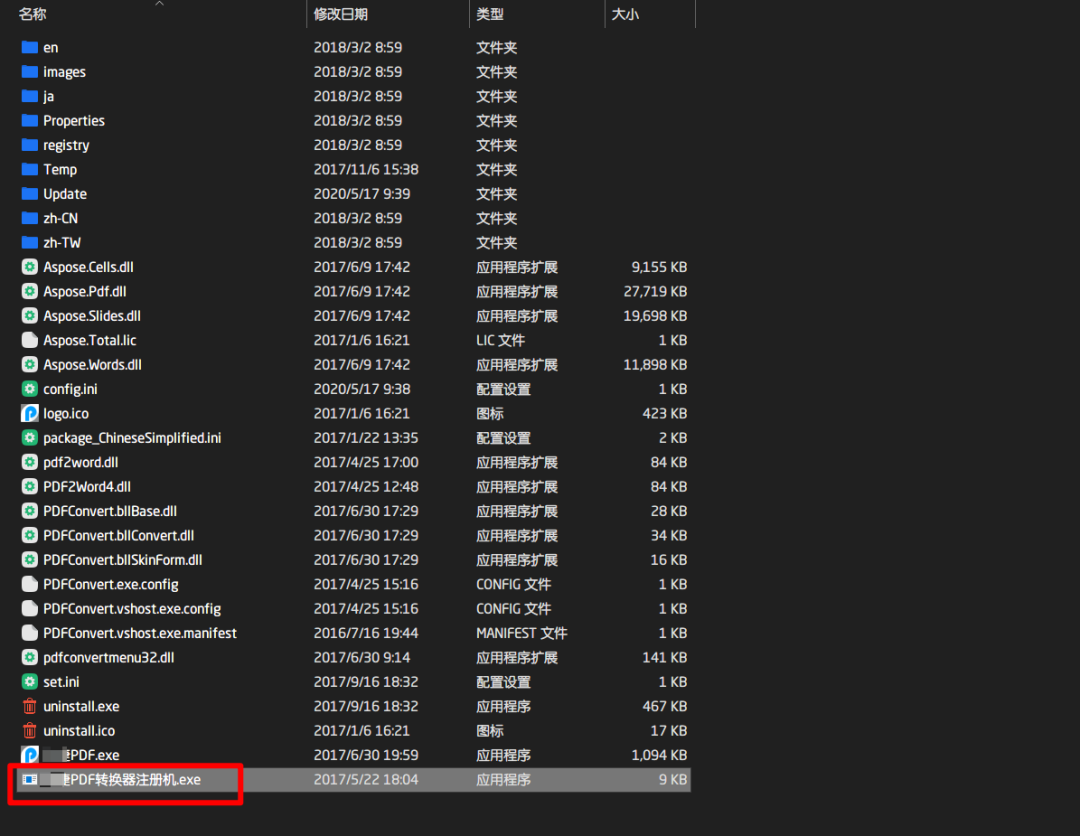The width and height of the screenshot is (1080, 836).
Task: Select the Aspose.Words.dll file name
Action: [x=92, y=365]
